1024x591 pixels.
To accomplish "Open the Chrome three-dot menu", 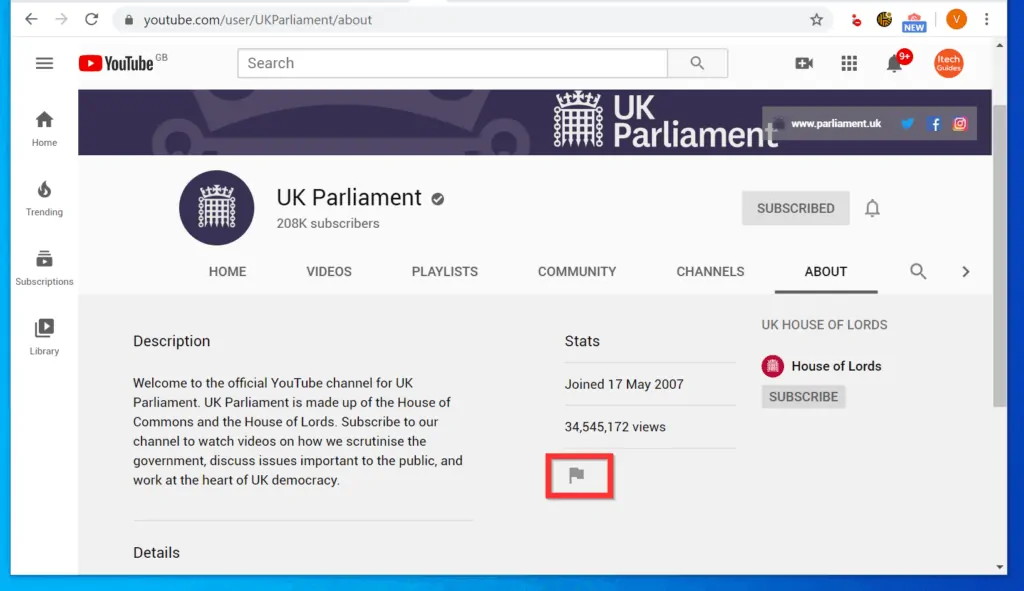I will 987,20.
